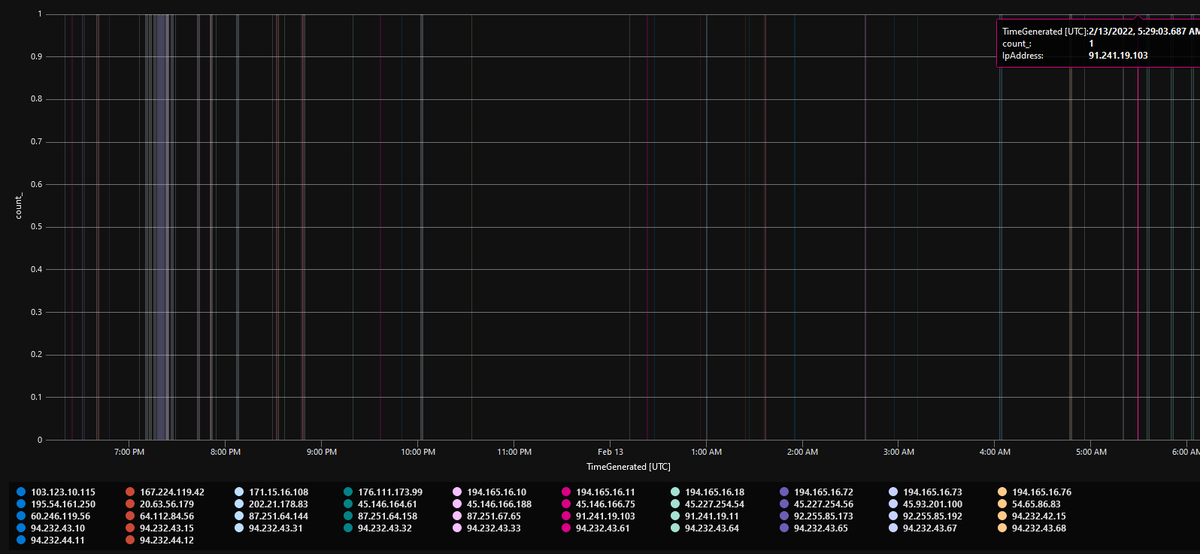Select legend entry 194.165.16.18
The image size is (1200, 554).
(x=707, y=492)
